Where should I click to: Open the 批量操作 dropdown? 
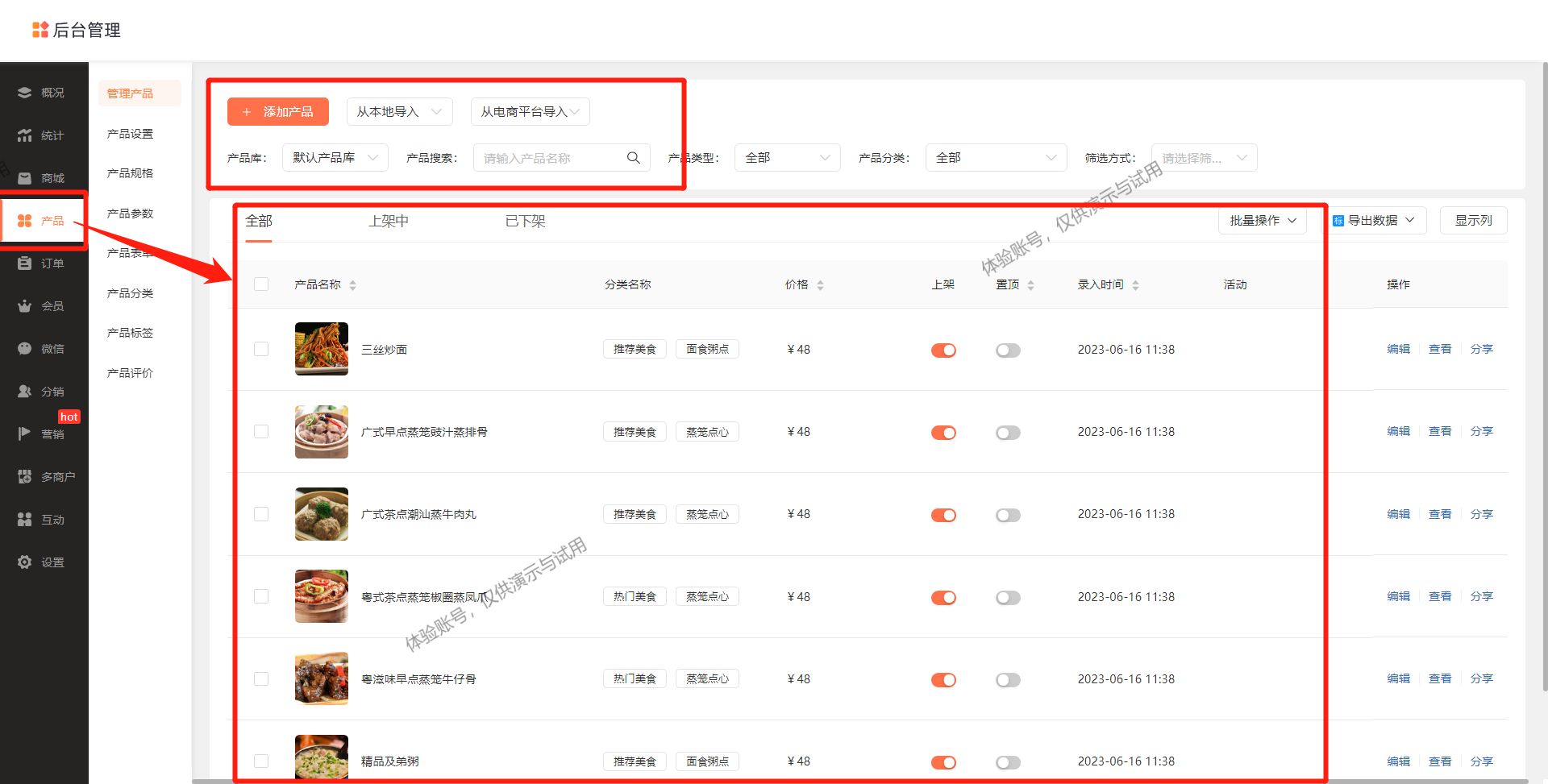click(x=1263, y=221)
